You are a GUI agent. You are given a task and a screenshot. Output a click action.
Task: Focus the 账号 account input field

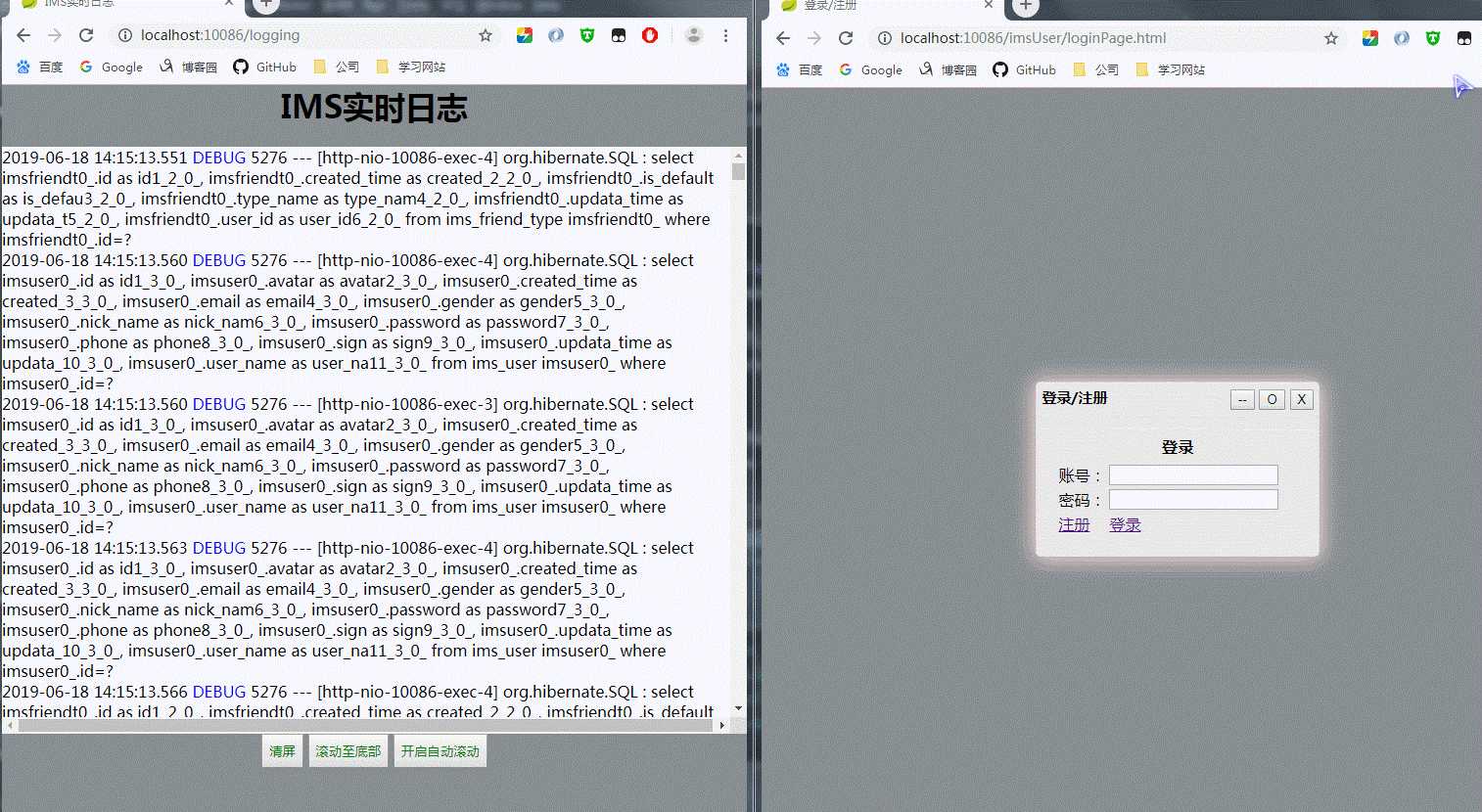[x=1193, y=475]
